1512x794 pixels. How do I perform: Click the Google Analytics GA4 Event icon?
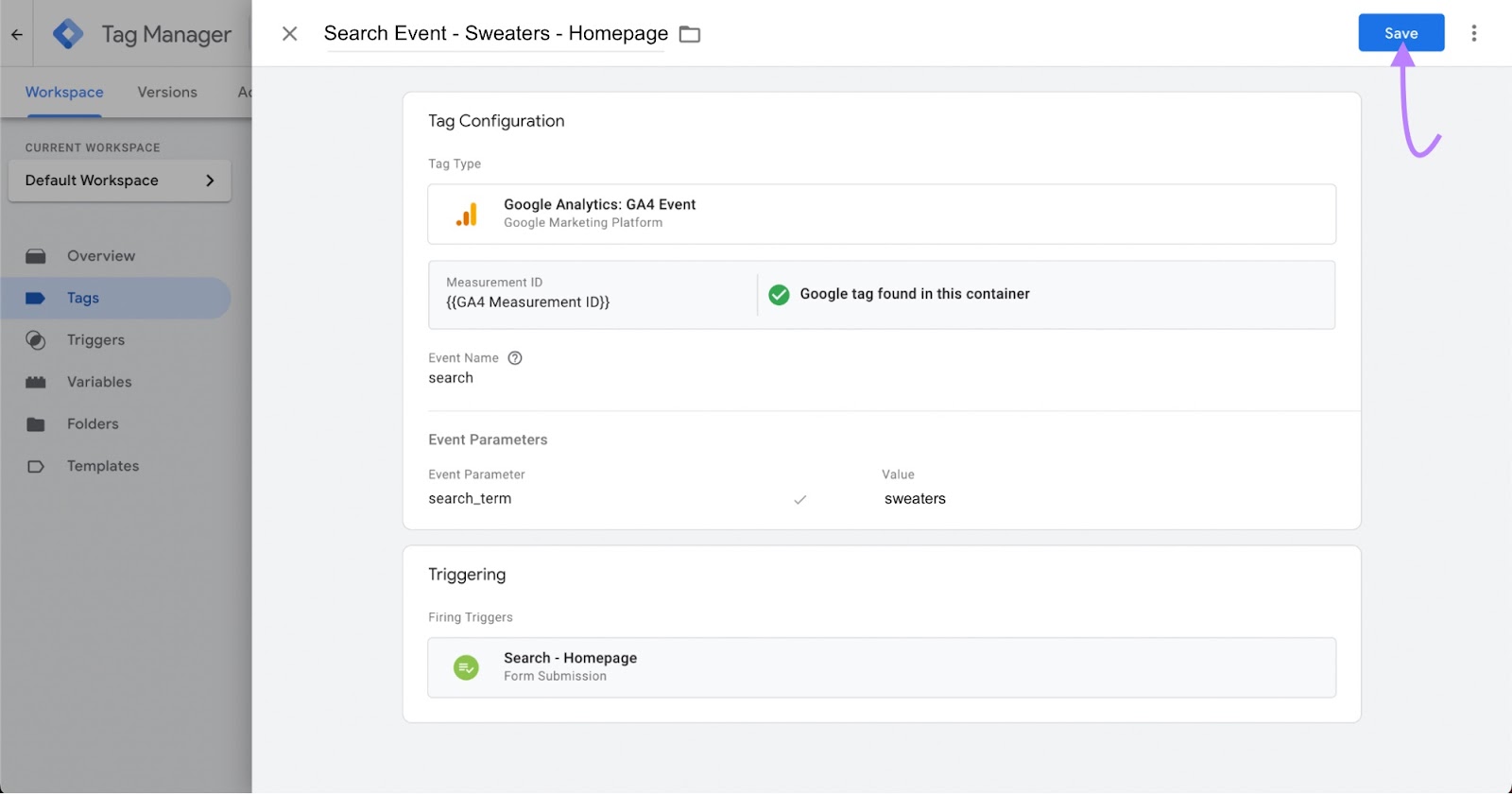(467, 215)
